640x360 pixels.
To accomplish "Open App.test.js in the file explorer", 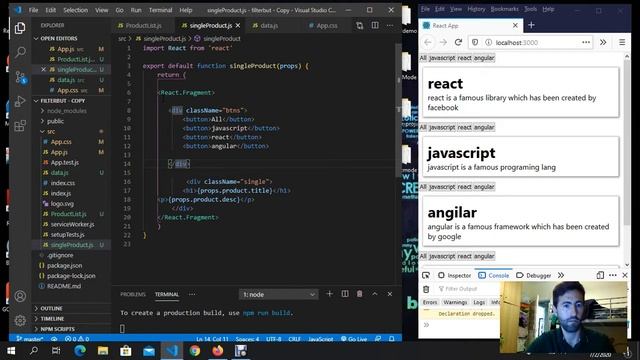I will (65, 162).
